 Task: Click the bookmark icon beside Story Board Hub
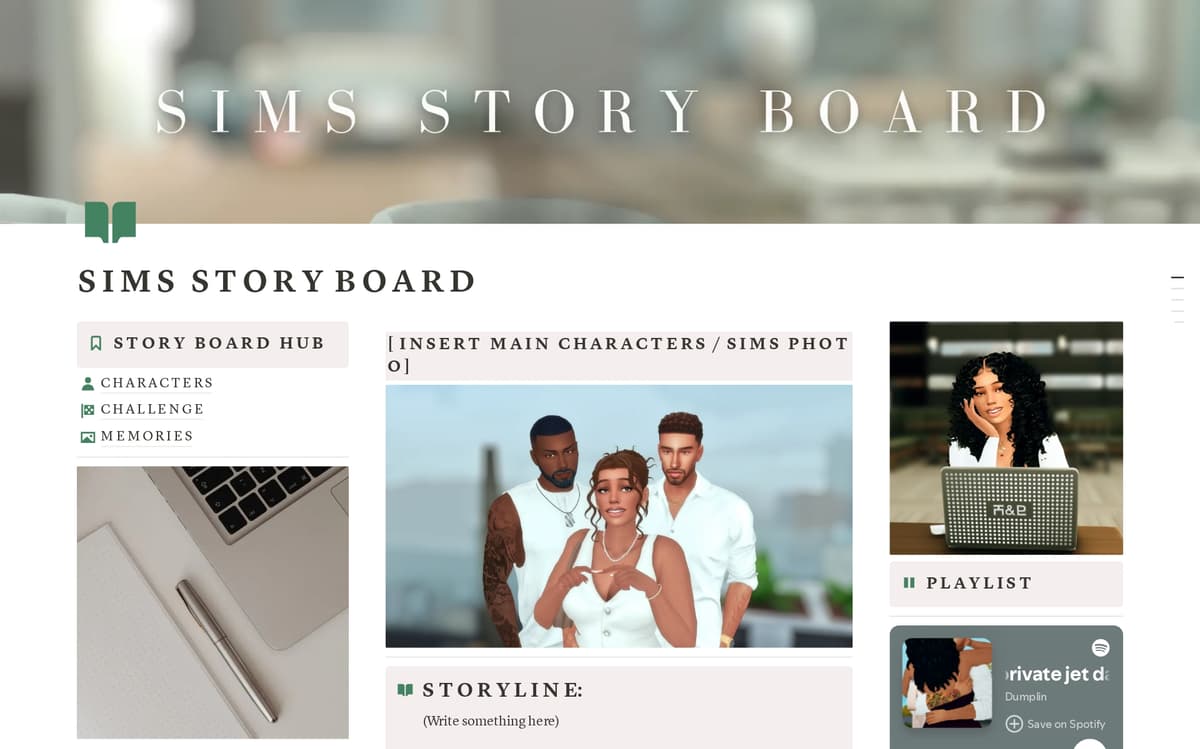pos(96,343)
